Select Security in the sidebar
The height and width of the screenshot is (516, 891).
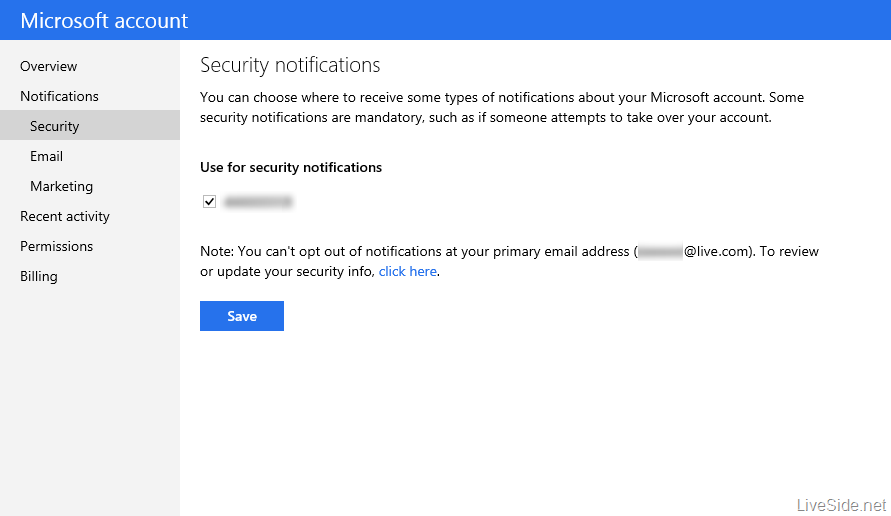(90, 126)
